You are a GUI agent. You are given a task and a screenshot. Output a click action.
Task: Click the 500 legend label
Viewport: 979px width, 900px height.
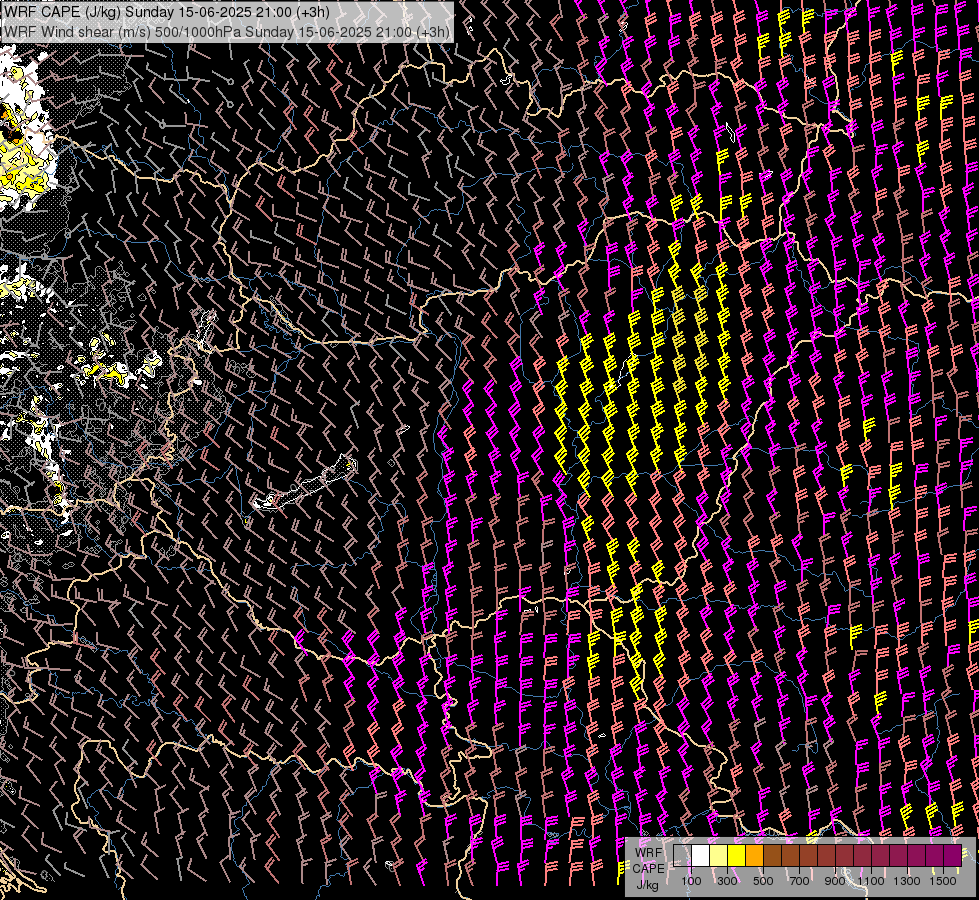tap(763, 881)
